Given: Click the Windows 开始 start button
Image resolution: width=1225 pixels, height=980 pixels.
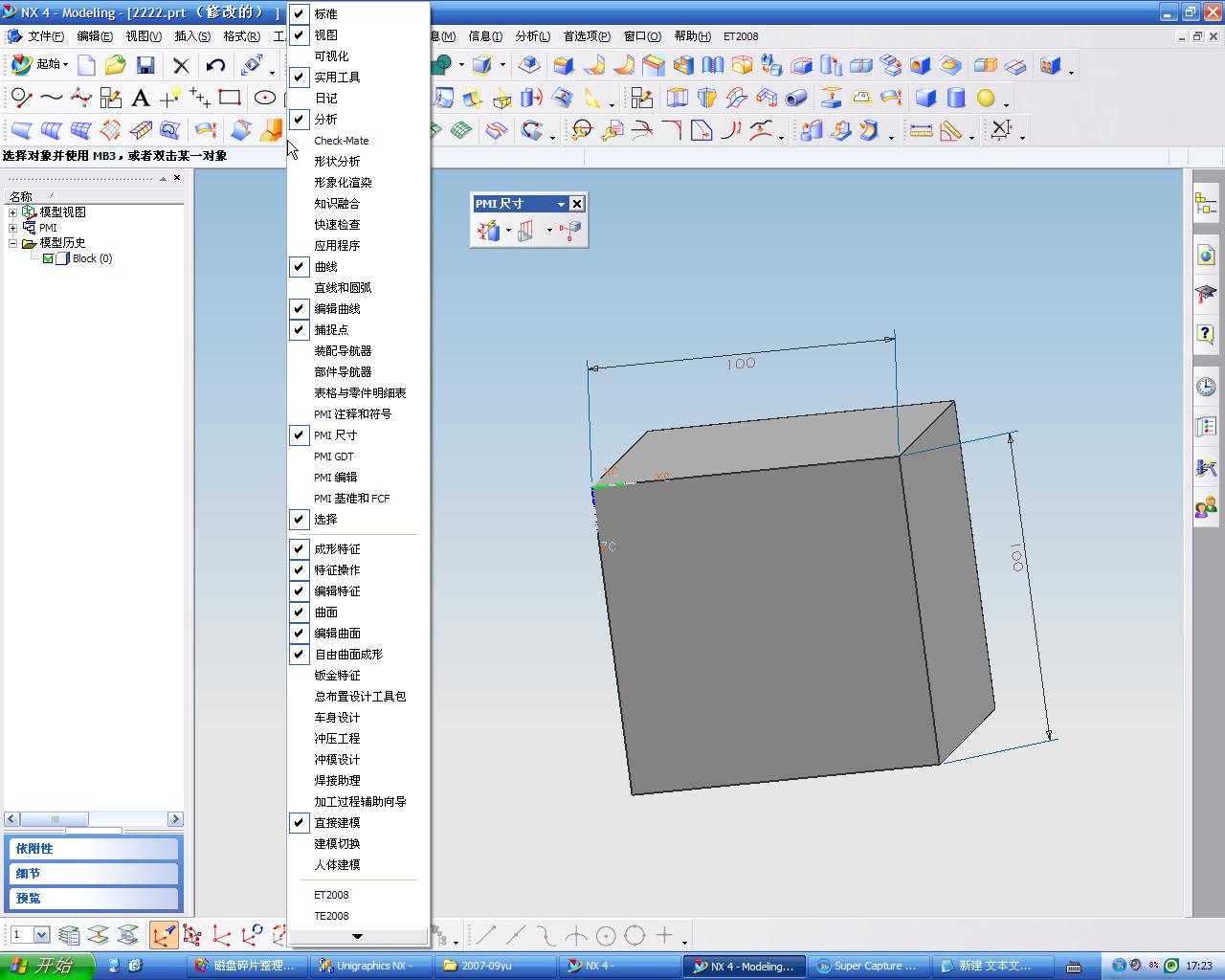Looking at the screenshot, I should click(47, 966).
